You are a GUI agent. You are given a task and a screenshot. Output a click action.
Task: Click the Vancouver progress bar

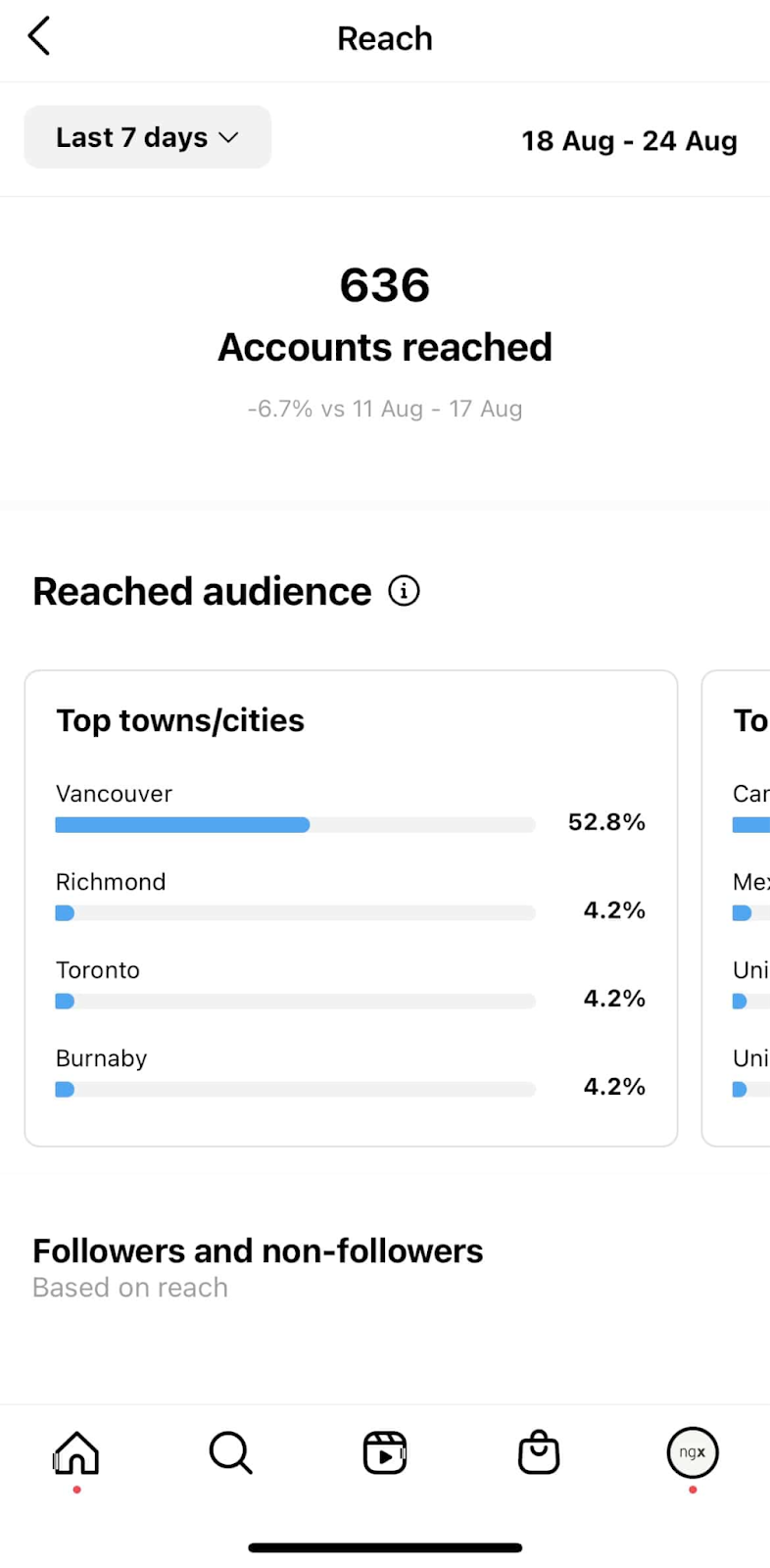click(295, 825)
